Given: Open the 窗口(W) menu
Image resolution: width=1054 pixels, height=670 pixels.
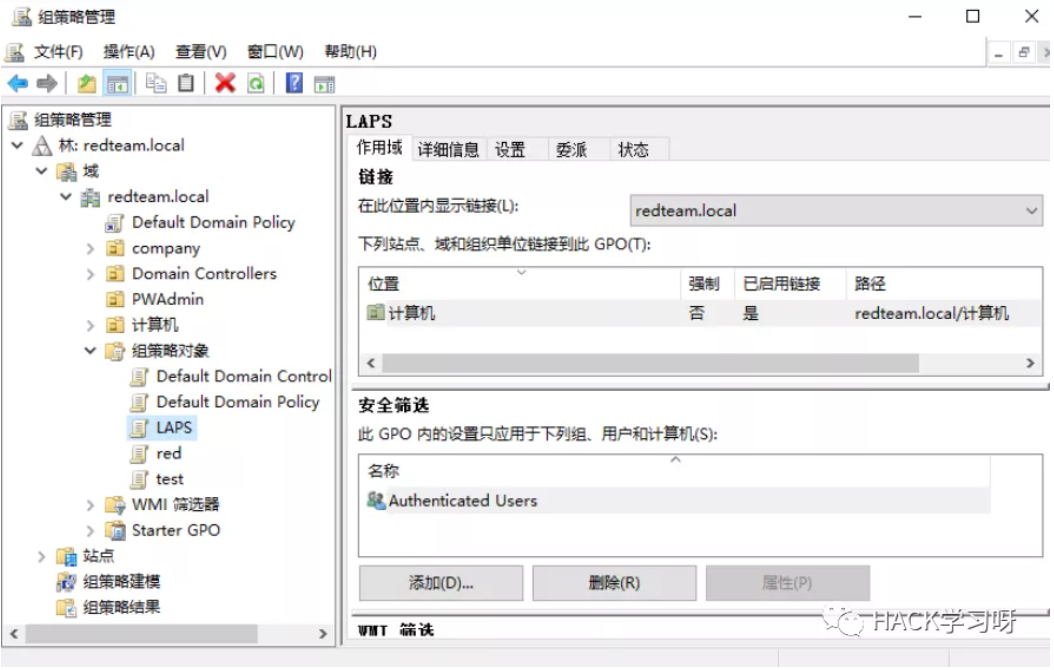Looking at the screenshot, I should 275,52.
